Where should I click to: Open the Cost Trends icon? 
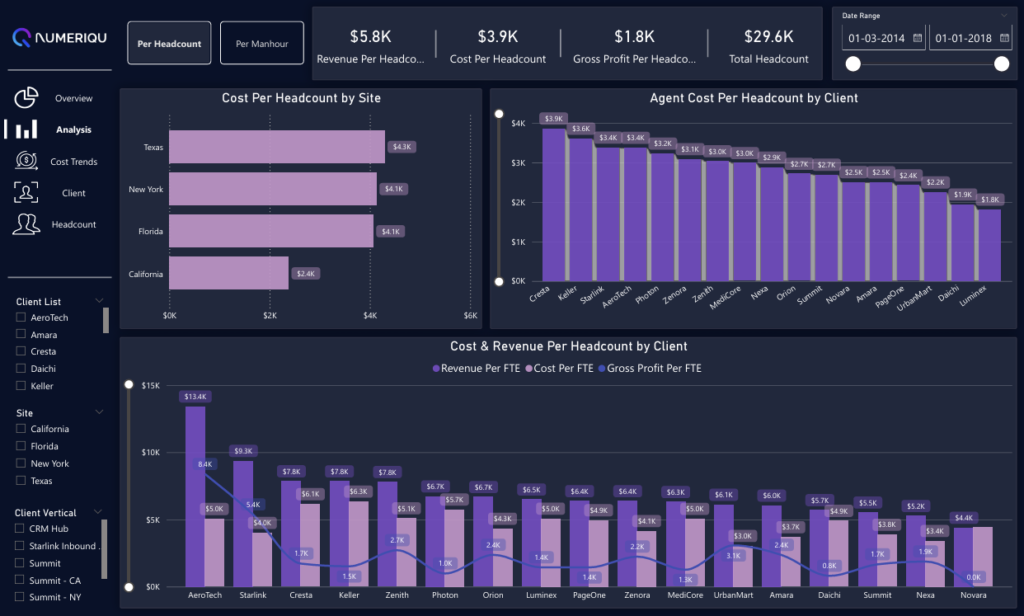point(27,161)
